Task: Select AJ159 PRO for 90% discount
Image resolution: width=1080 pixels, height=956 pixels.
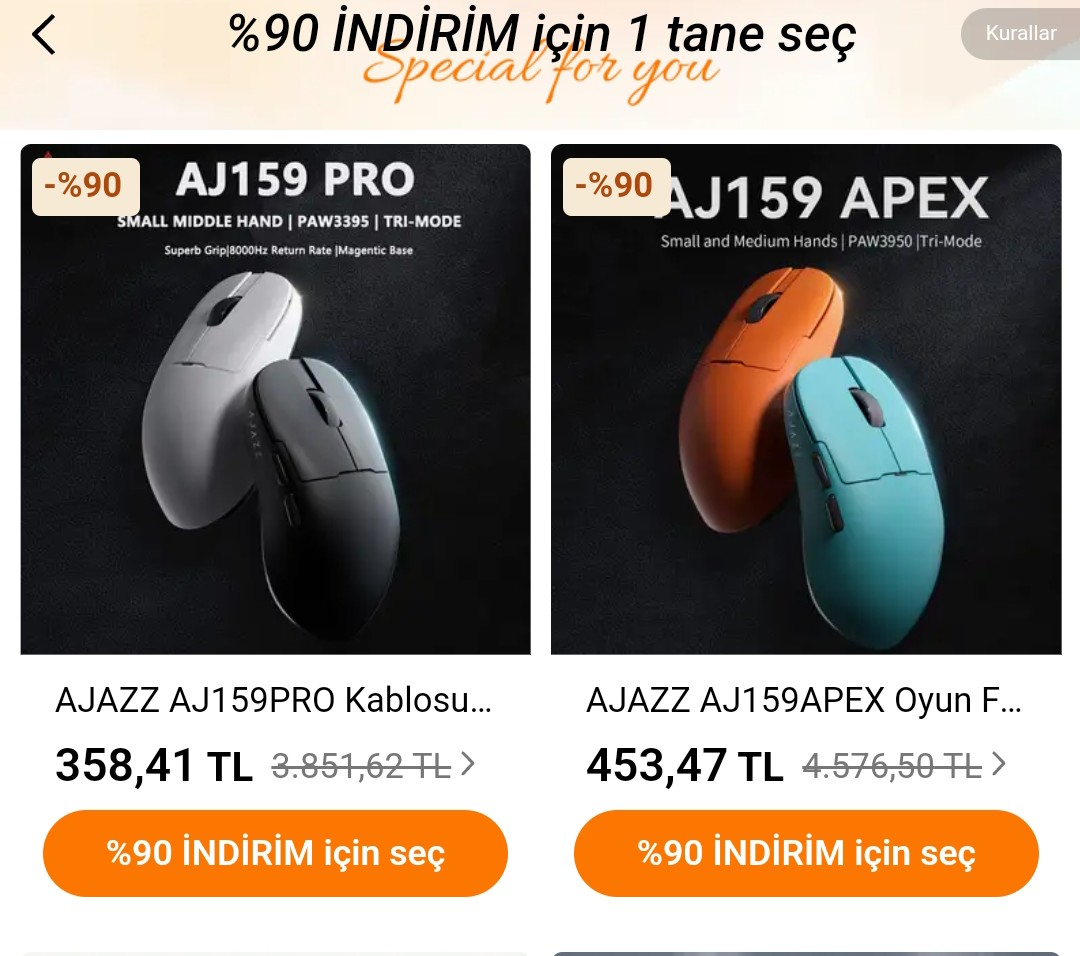Action: (276, 853)
